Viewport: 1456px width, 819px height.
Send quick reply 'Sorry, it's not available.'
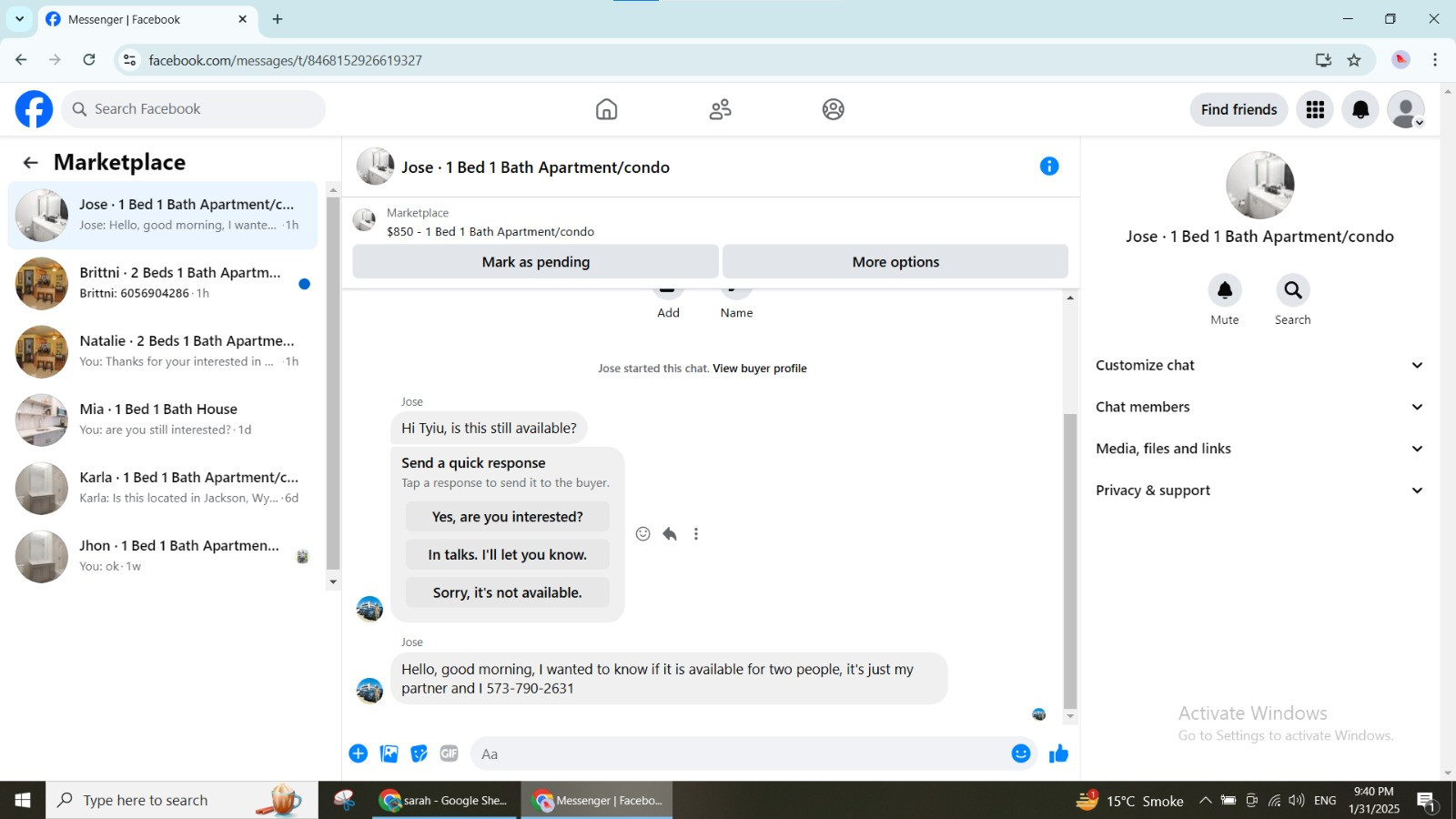(508, 593)
